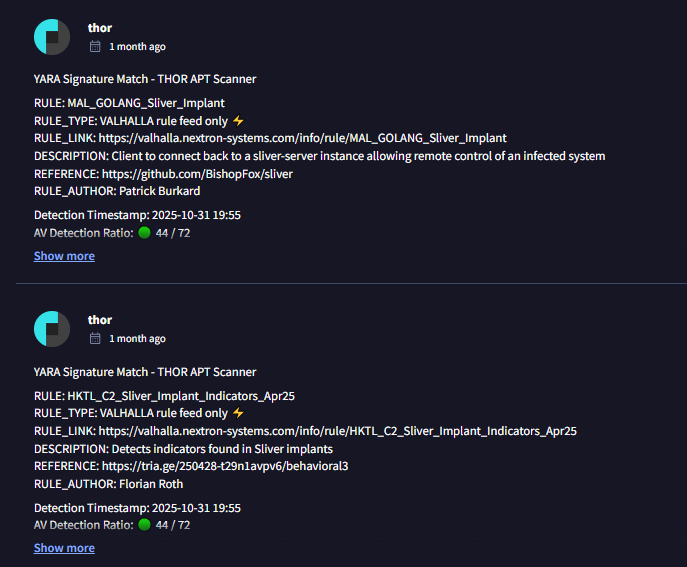The image size is (687, 567).
Task: Click the calendar icon in the second comment
Action: tap(95, 338)
